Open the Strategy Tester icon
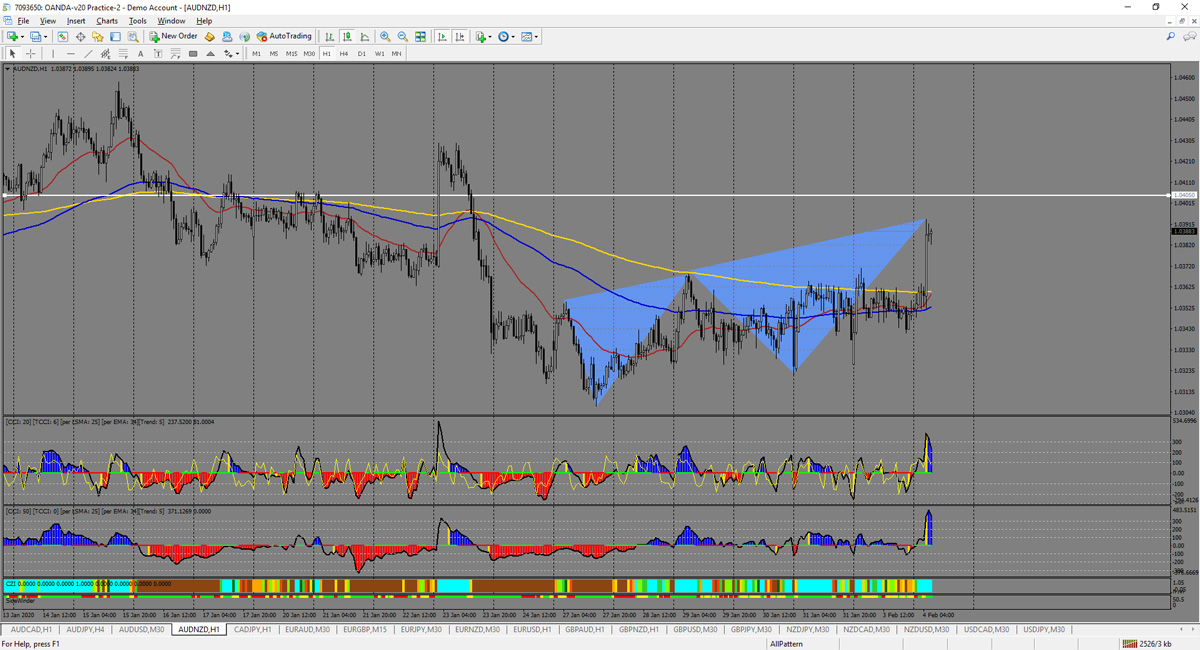1200x650 pixels. click(132, 37)
